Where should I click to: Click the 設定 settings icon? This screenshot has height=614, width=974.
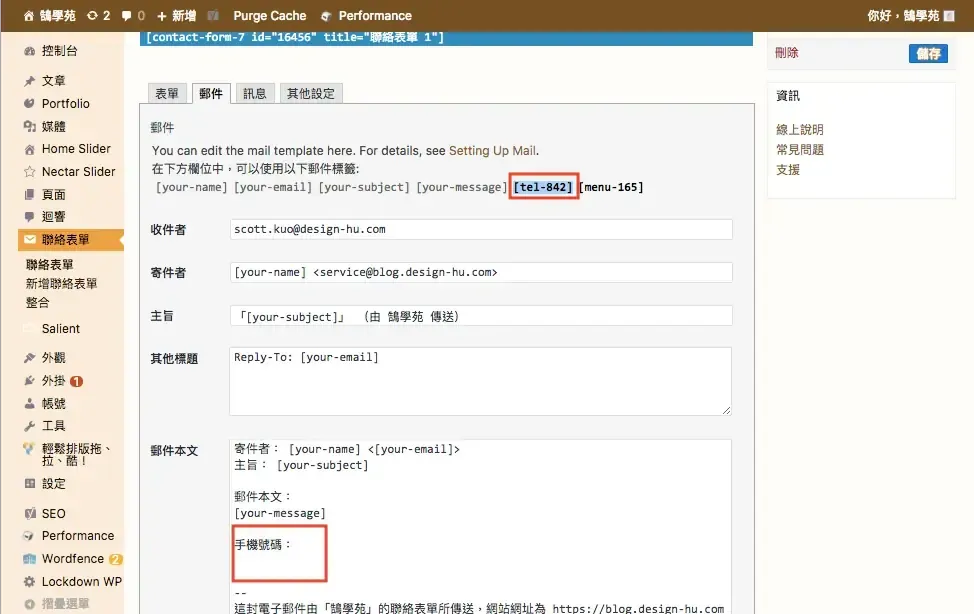29,483
